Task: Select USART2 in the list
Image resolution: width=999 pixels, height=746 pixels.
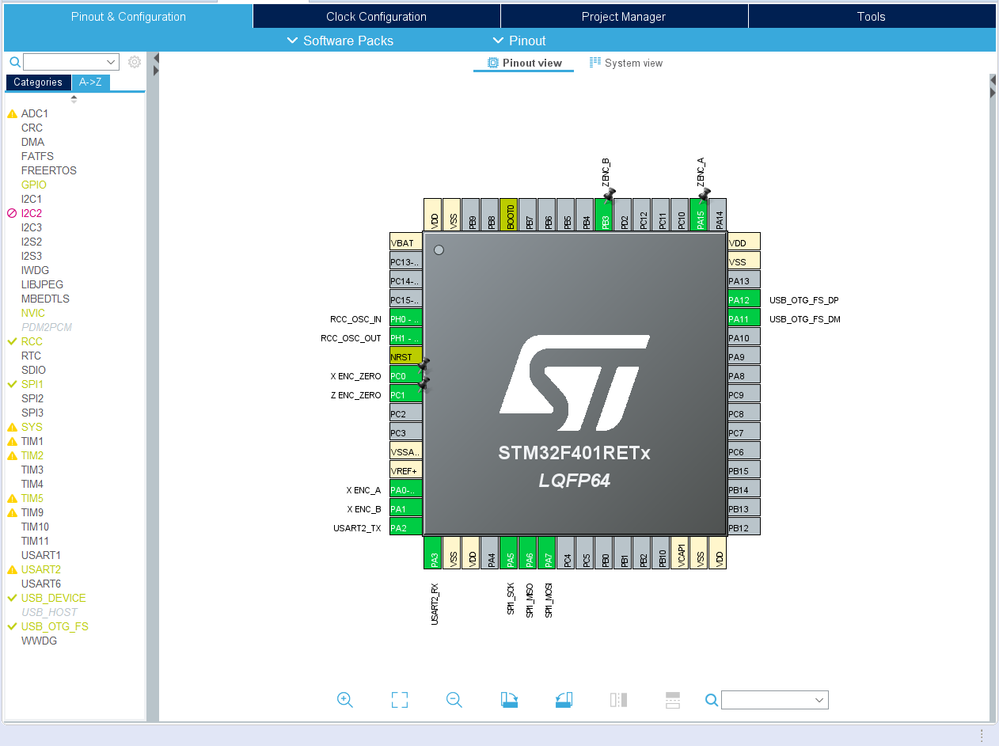Action: tap(41, 570)
